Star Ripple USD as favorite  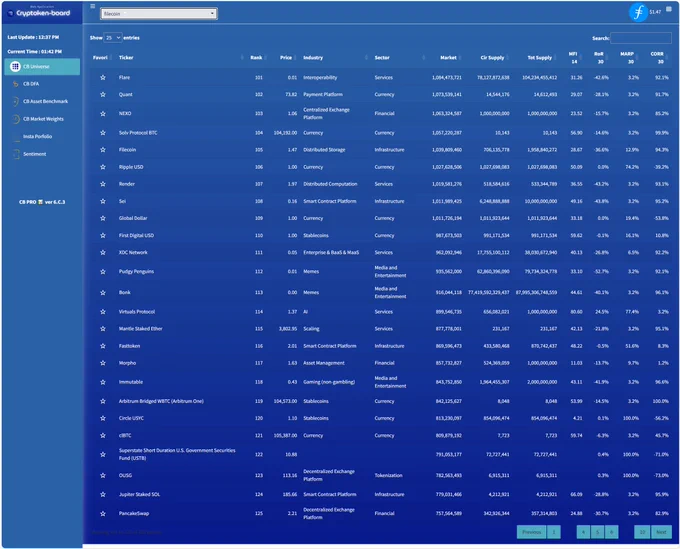103,167
